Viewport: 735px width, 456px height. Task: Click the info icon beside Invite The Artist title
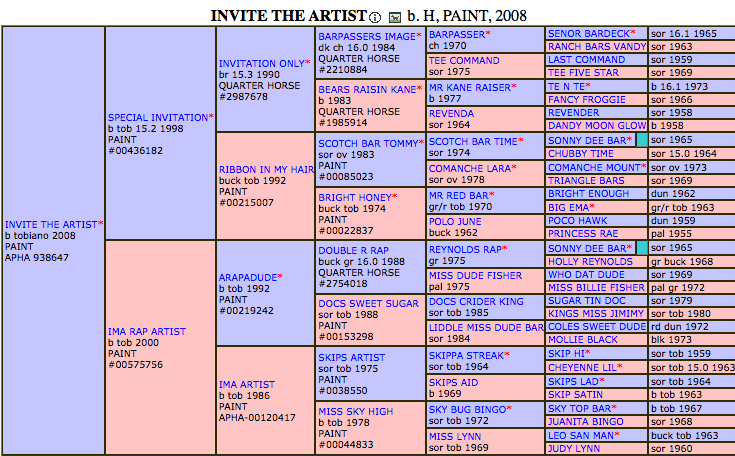pos(375,17)
